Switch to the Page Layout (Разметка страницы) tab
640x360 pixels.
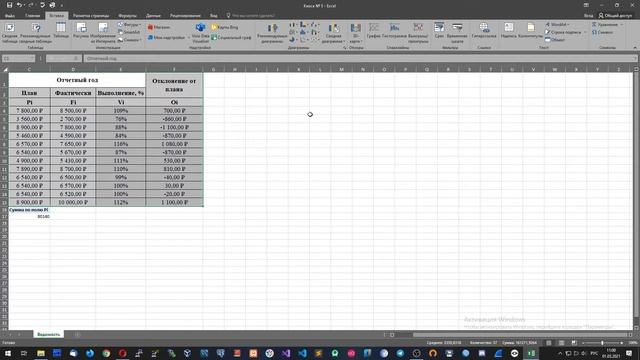click(91, 16)
